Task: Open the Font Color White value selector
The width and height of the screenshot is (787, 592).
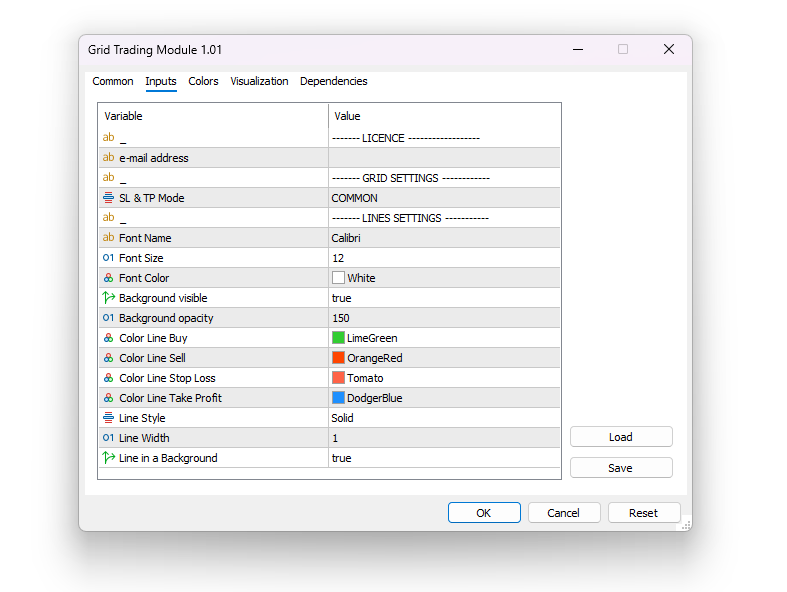Action: click(x=443, y=278)
